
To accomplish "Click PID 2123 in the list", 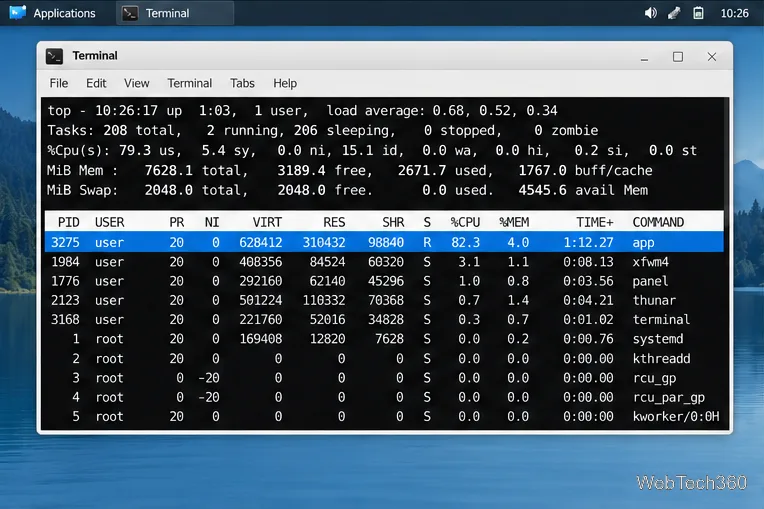I will (65, 300).
